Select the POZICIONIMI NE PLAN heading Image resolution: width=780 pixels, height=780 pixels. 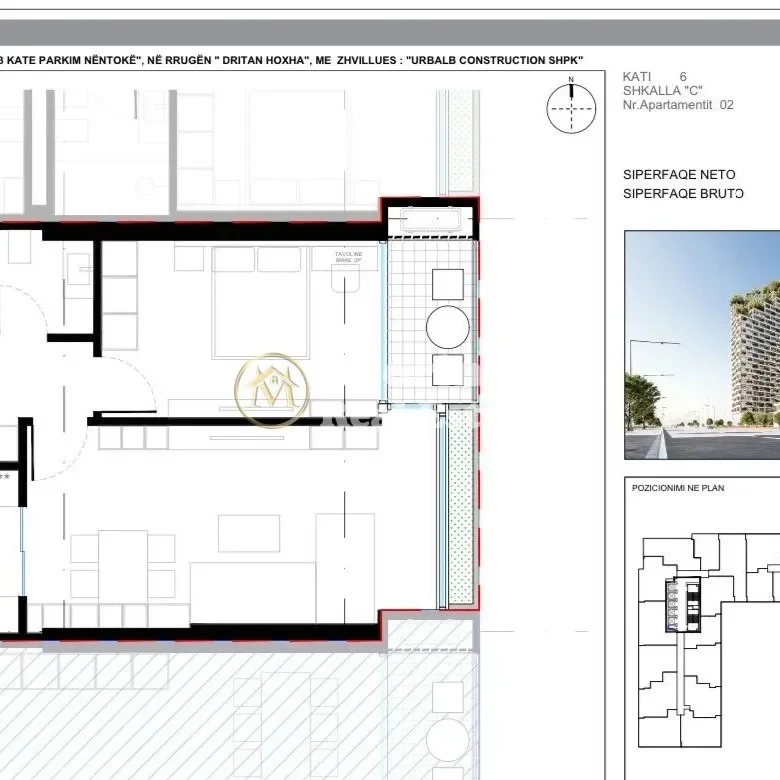(677, 488)
